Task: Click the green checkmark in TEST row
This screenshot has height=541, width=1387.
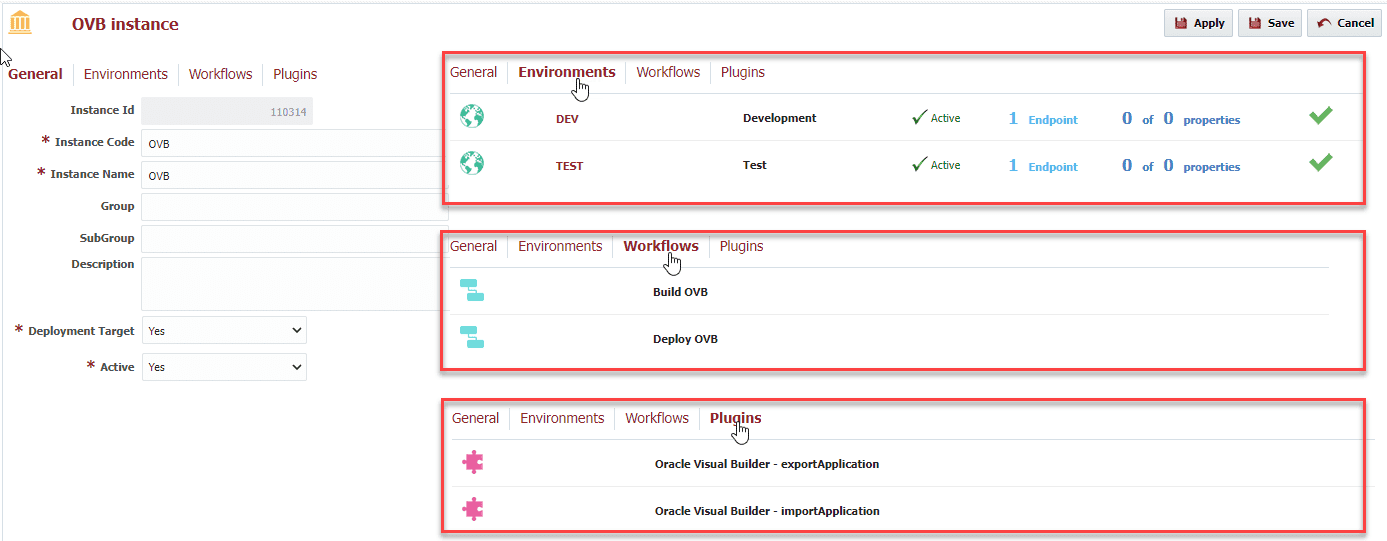Action: click(1321, 162)
